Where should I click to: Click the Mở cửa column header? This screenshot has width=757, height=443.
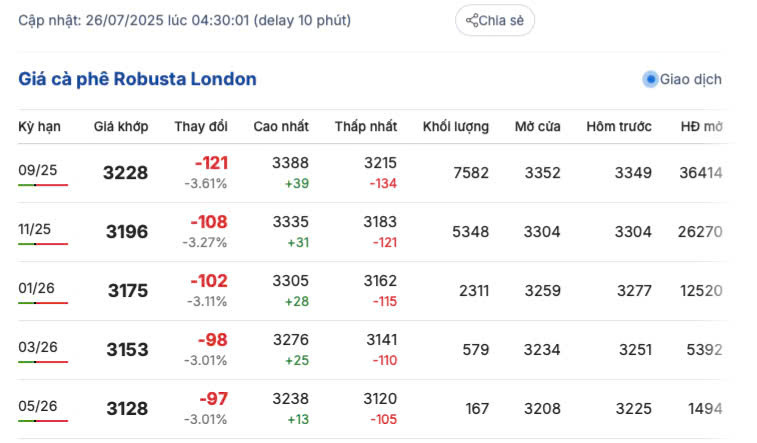click(x=538, y=127)
